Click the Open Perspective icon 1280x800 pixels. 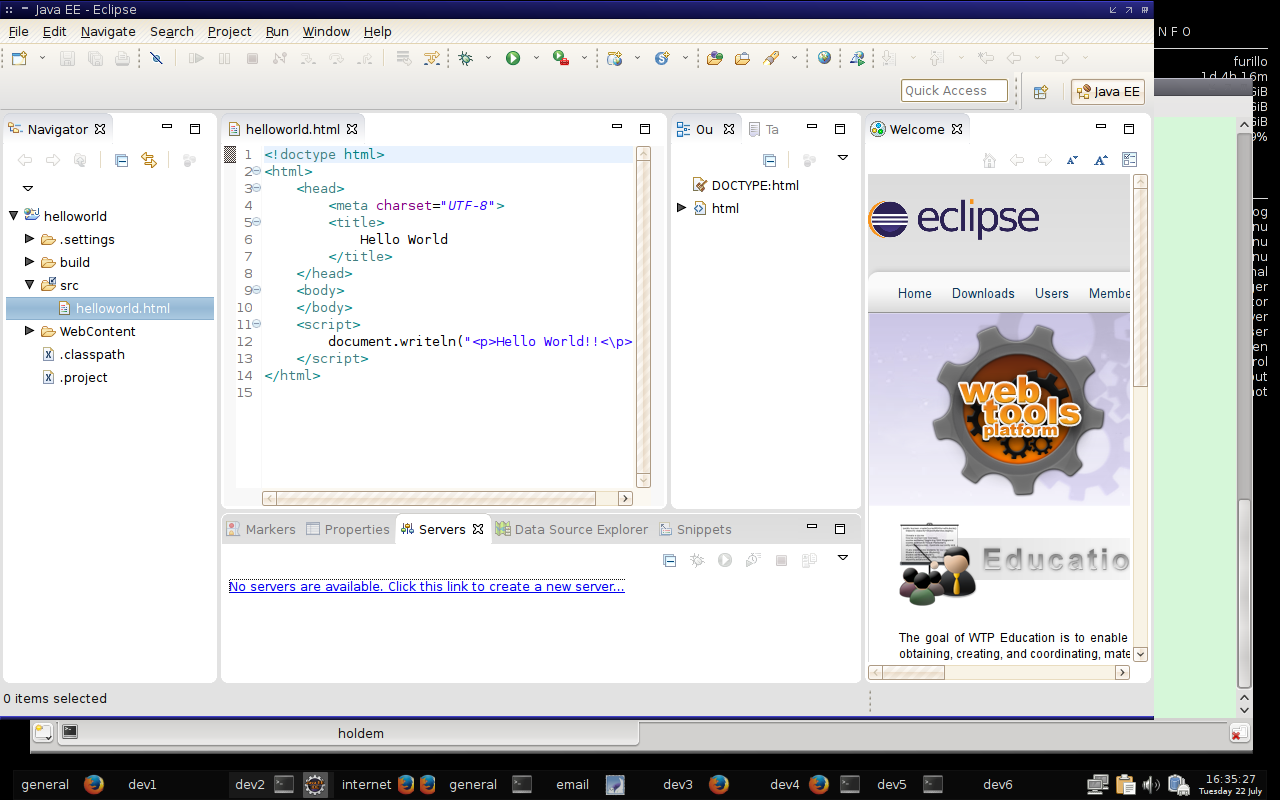coord(1040,92)
